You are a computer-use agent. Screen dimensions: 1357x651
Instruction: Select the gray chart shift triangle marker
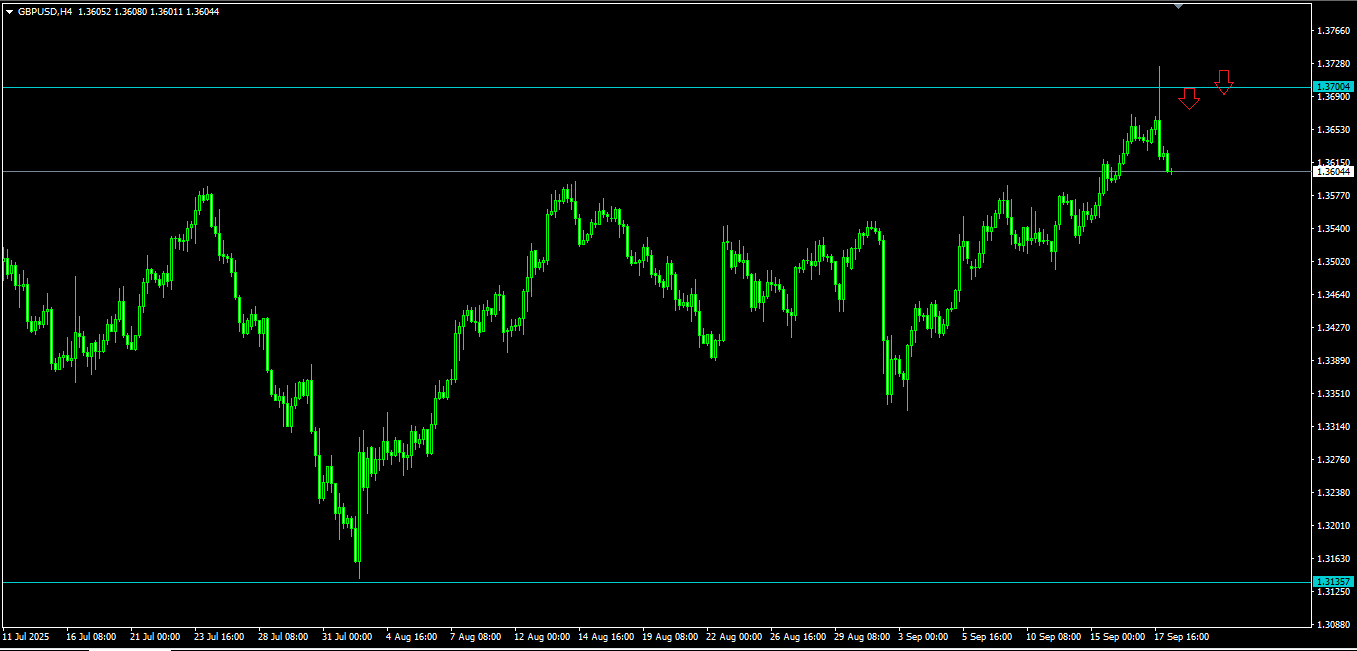tap(1178, 6)
